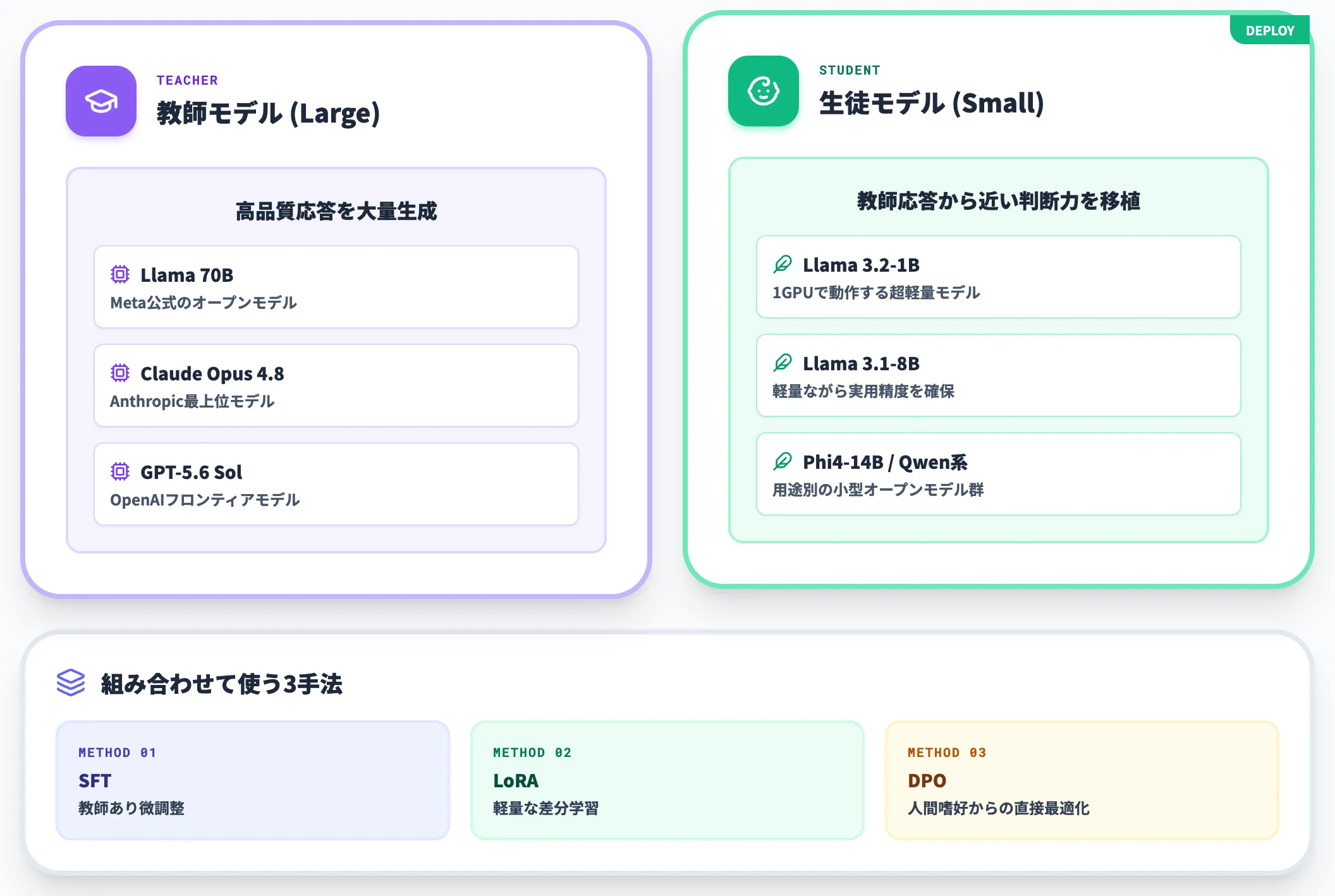Click the purple TEACHER label
Screen dimensions: 1335x896
[187, 80]
